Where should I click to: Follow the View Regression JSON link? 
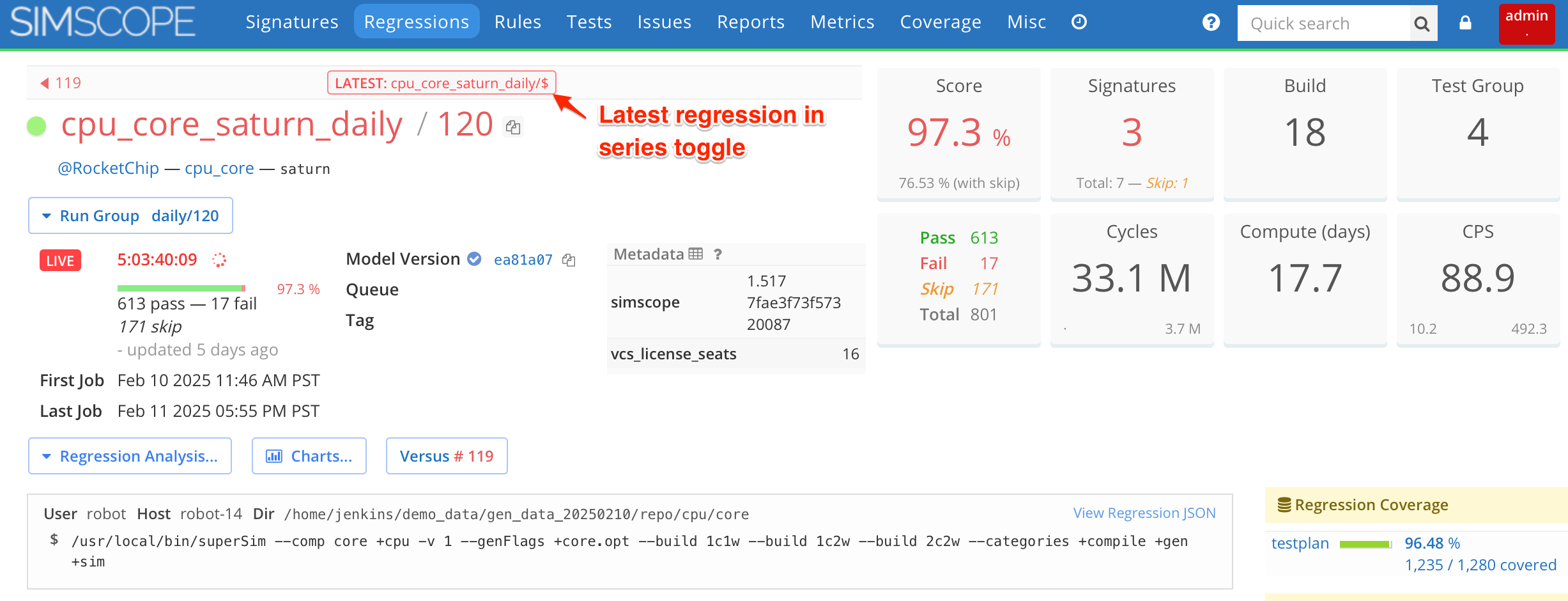pyautogui.click(x=1144, y=513)
